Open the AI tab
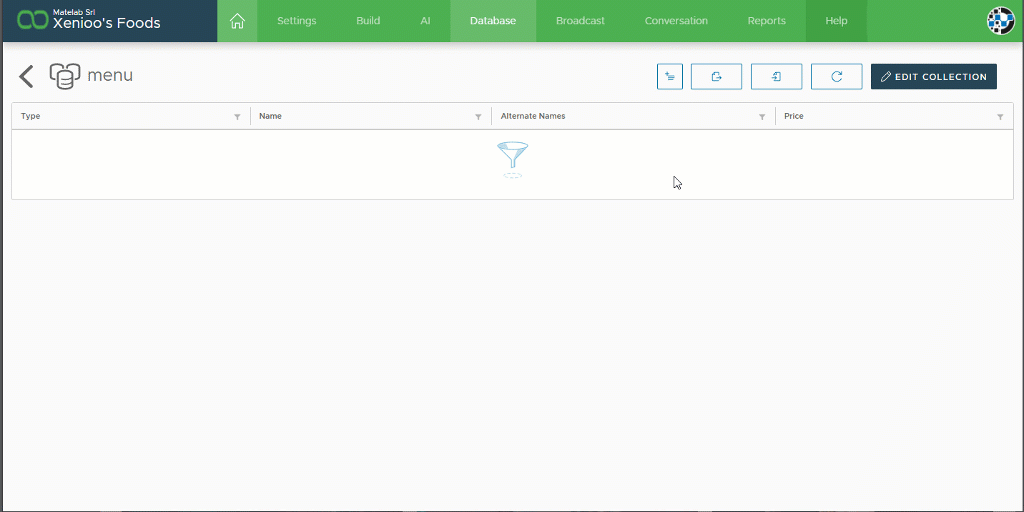 point(425,21)
